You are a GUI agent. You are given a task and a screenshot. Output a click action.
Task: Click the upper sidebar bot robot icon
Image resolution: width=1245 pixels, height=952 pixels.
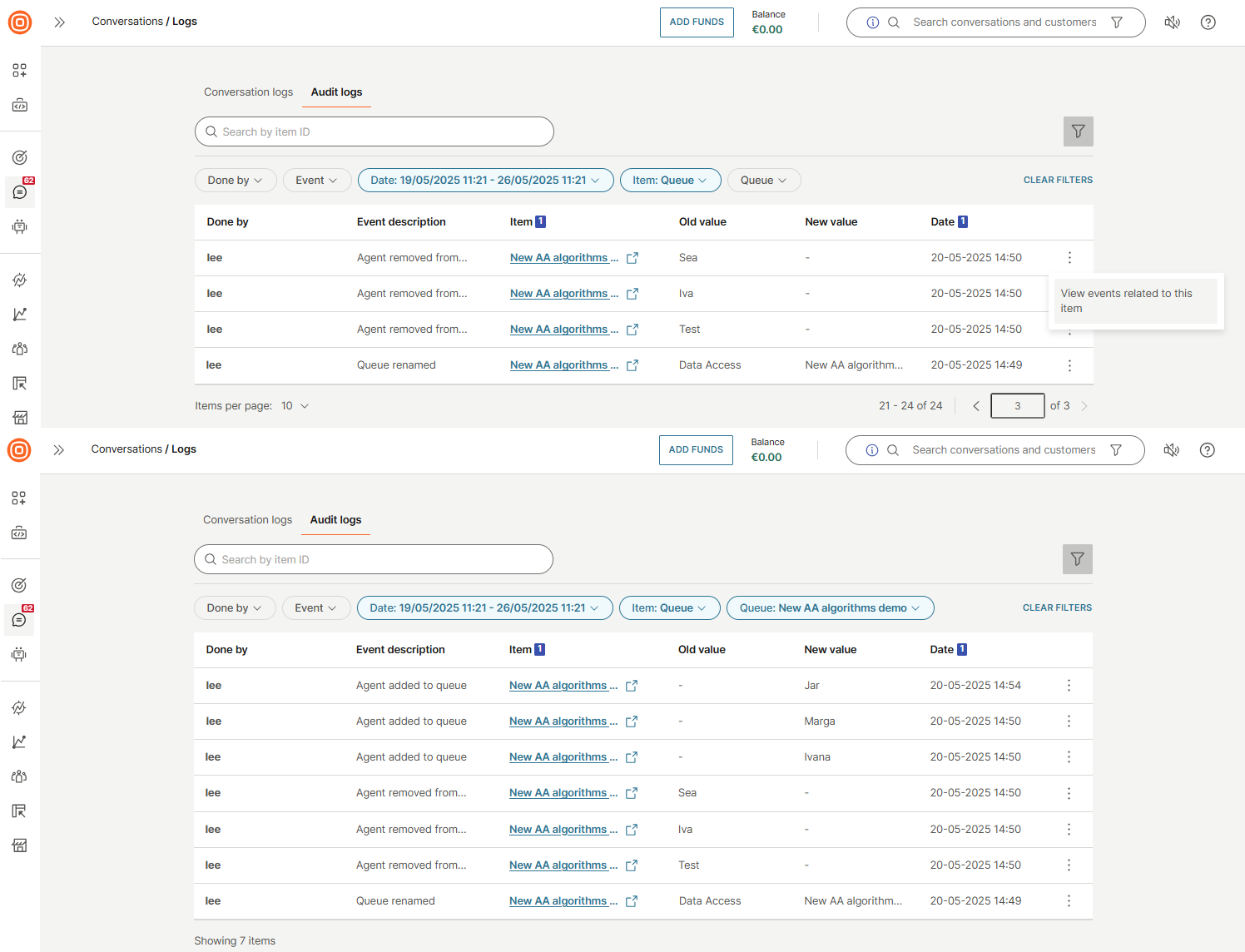pos(20,226)
